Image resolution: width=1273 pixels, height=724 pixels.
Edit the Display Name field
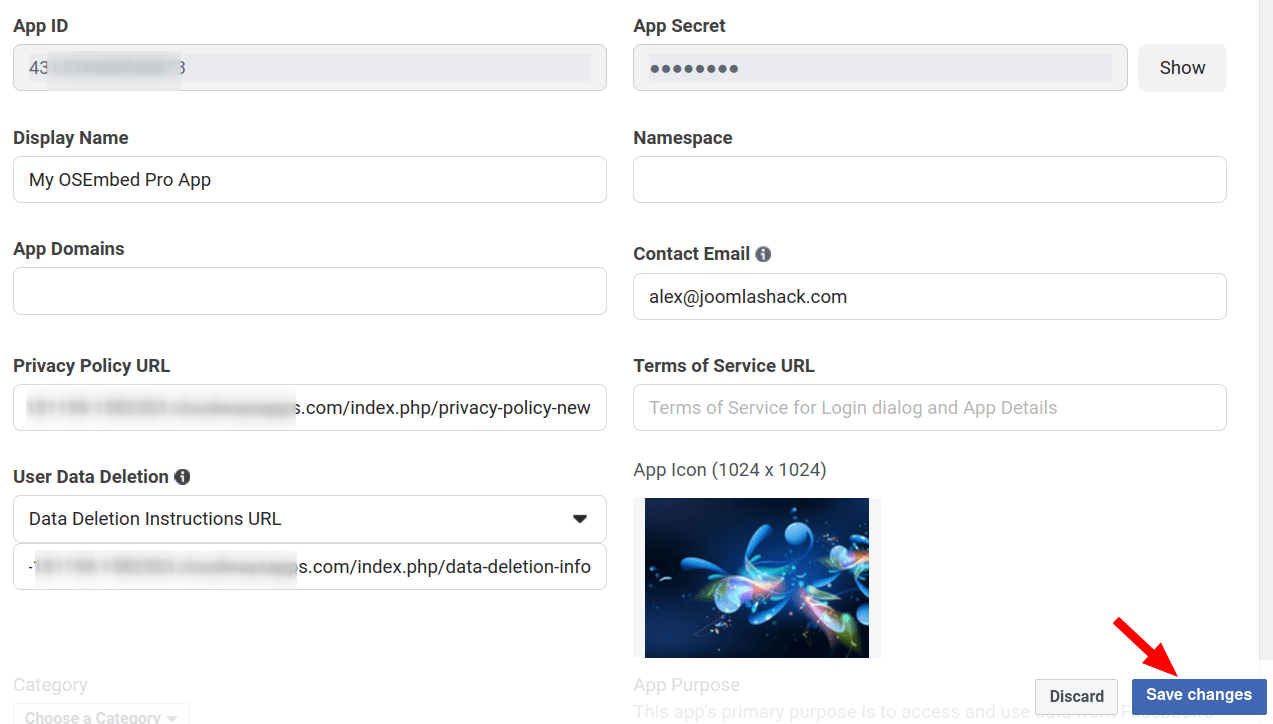309,180
